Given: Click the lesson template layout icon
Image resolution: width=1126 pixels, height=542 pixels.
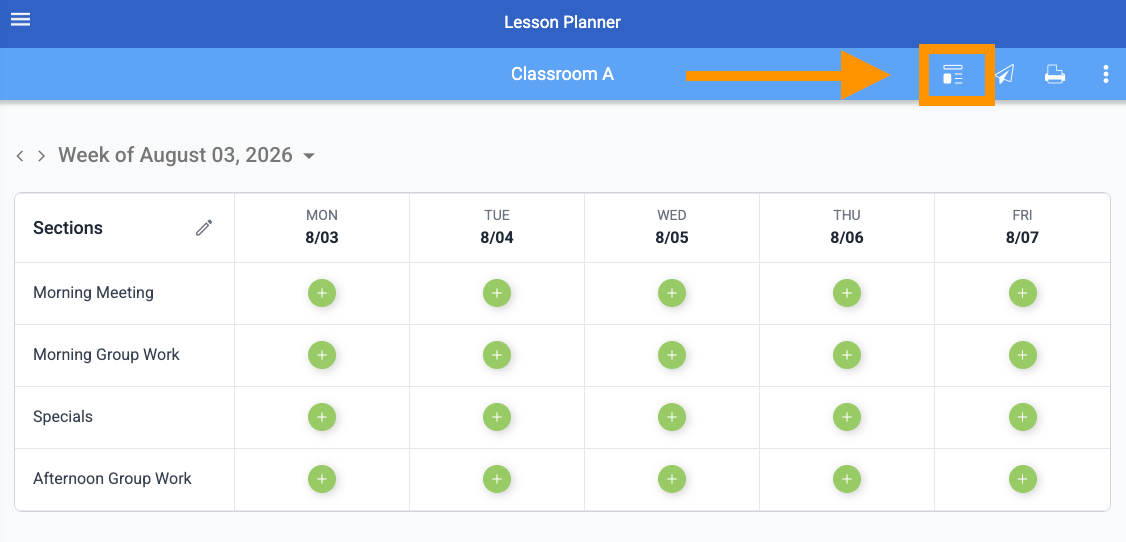Looking at the screenshot, I should [x=953, y=74].
